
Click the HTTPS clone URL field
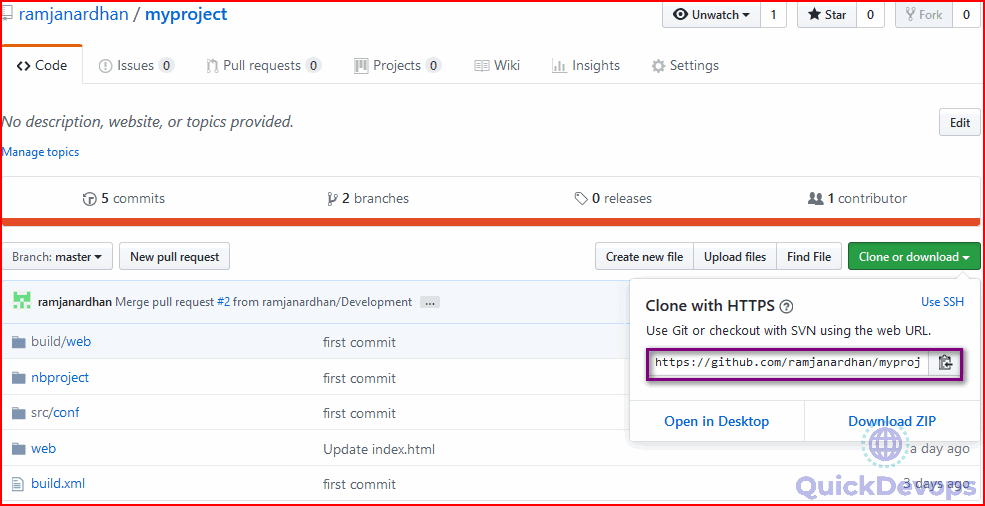pyautogui.click(x=787, y=362)
